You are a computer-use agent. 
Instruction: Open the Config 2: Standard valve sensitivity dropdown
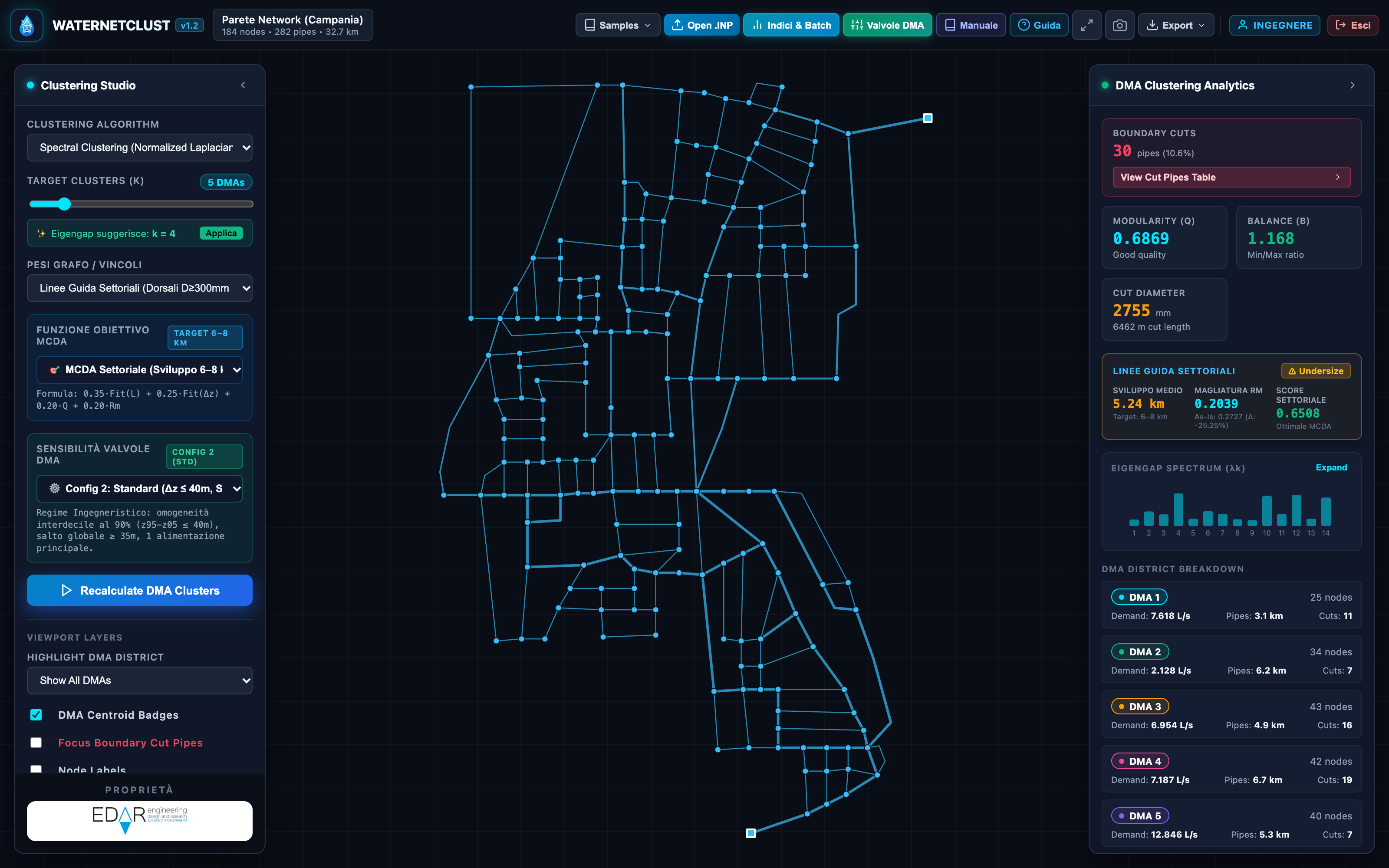click(139, 489)
